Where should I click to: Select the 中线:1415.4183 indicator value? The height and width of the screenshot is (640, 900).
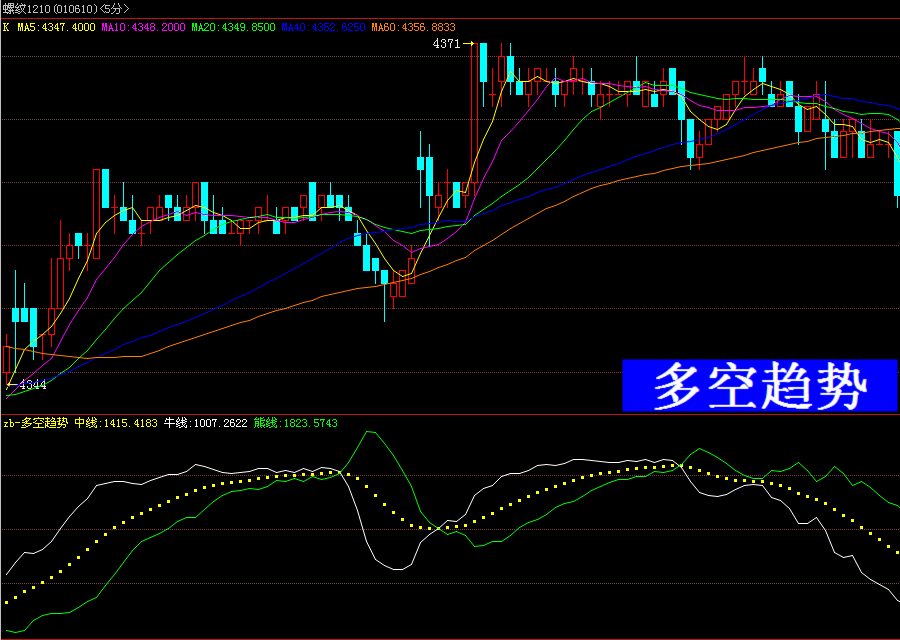[x=116, y=424]
